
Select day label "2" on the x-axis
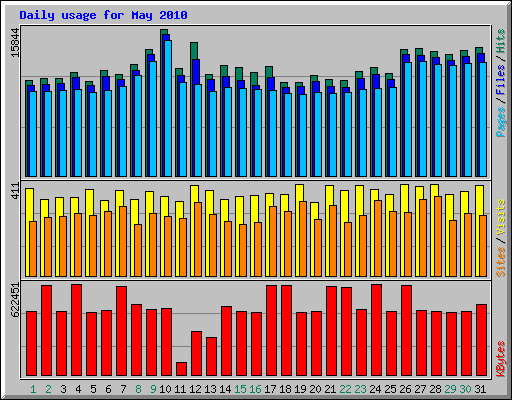[x=48, y=389]
